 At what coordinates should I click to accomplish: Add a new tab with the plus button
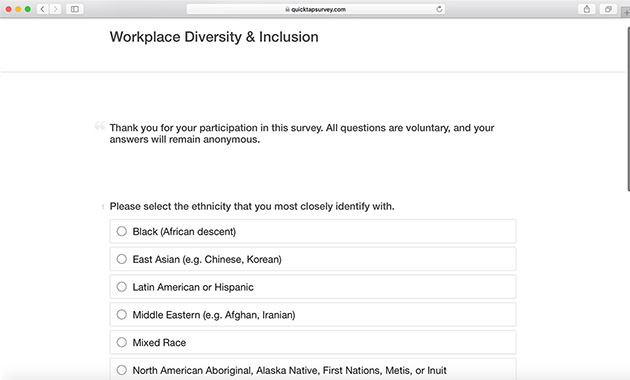(x=626, y=12)
